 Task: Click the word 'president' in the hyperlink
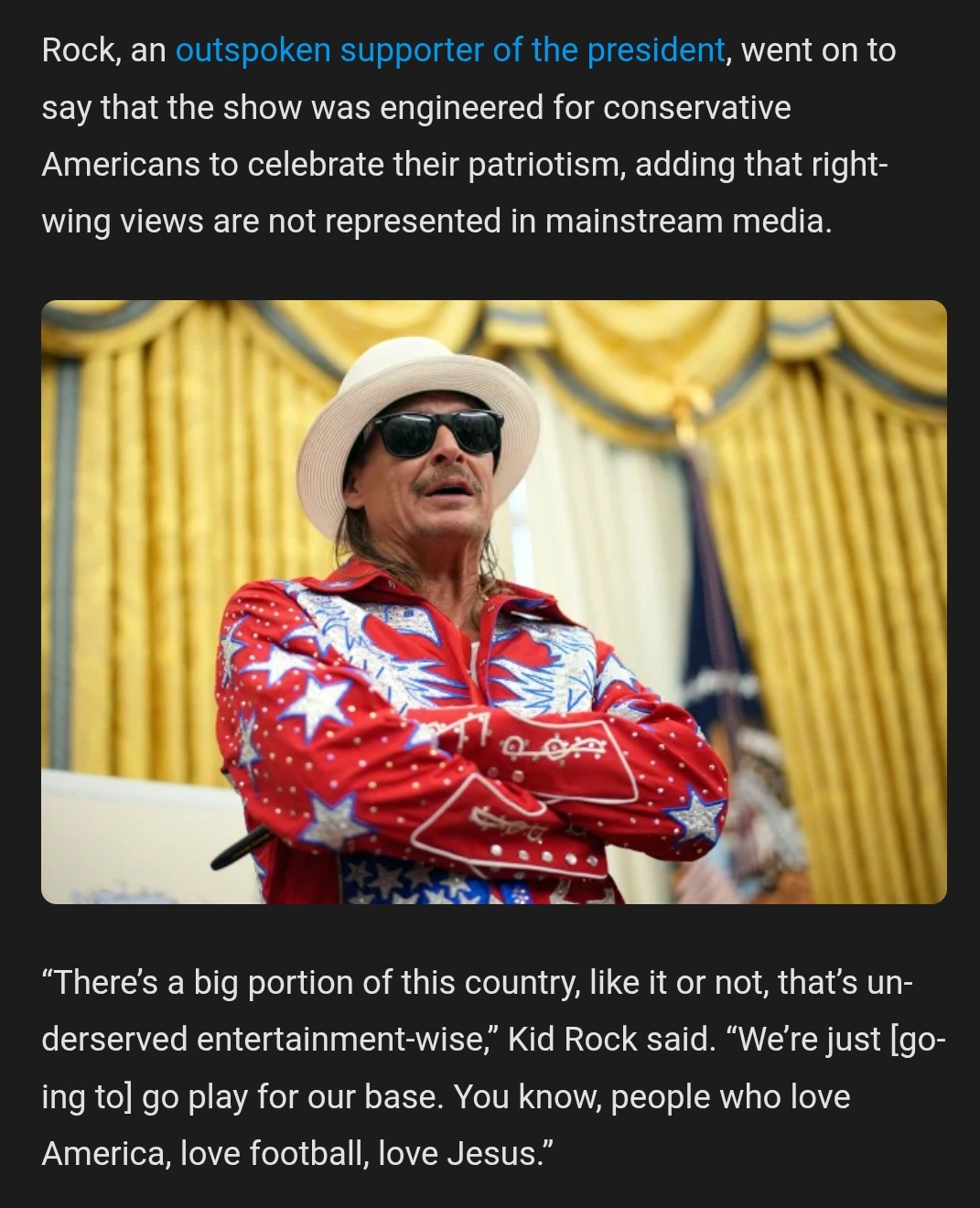point(656,50)
